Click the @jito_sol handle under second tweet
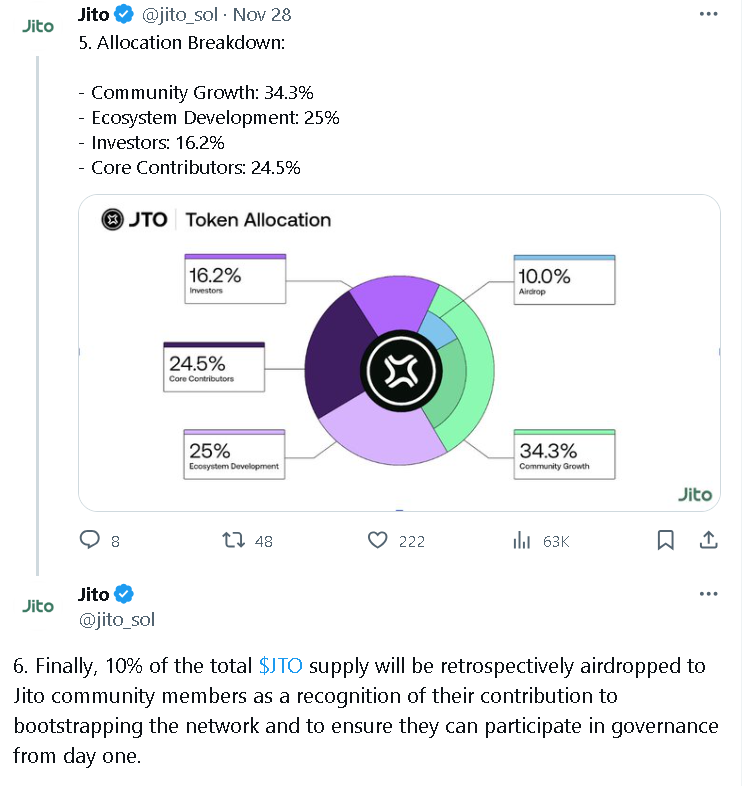 coord(116,619)
